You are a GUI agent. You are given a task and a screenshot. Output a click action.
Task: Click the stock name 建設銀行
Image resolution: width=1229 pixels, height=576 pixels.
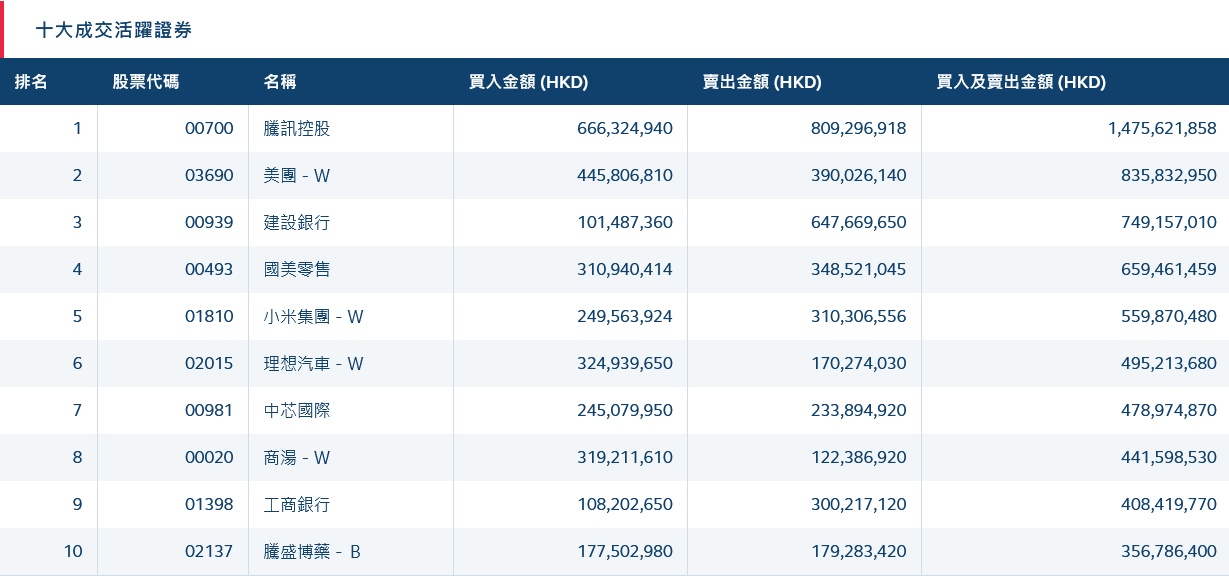297,222
